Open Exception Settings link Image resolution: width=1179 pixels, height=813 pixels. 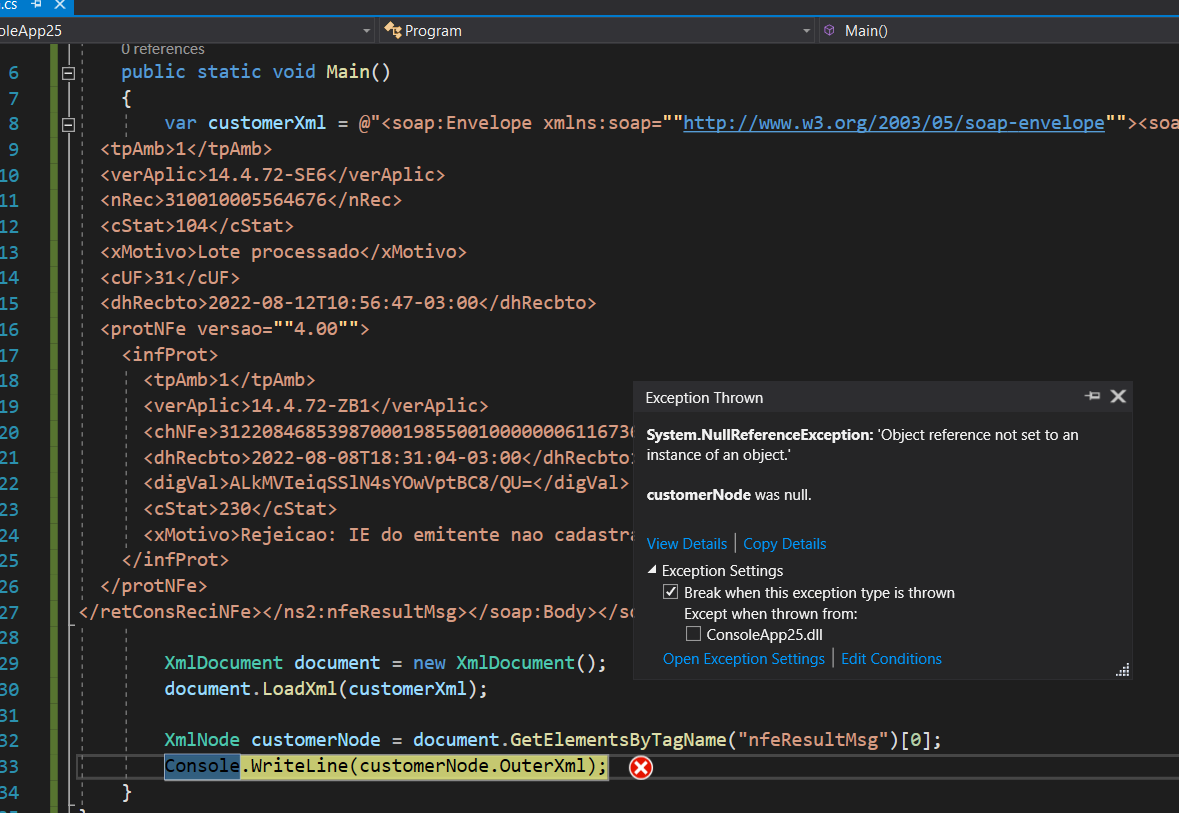click(x=744, y=659)
